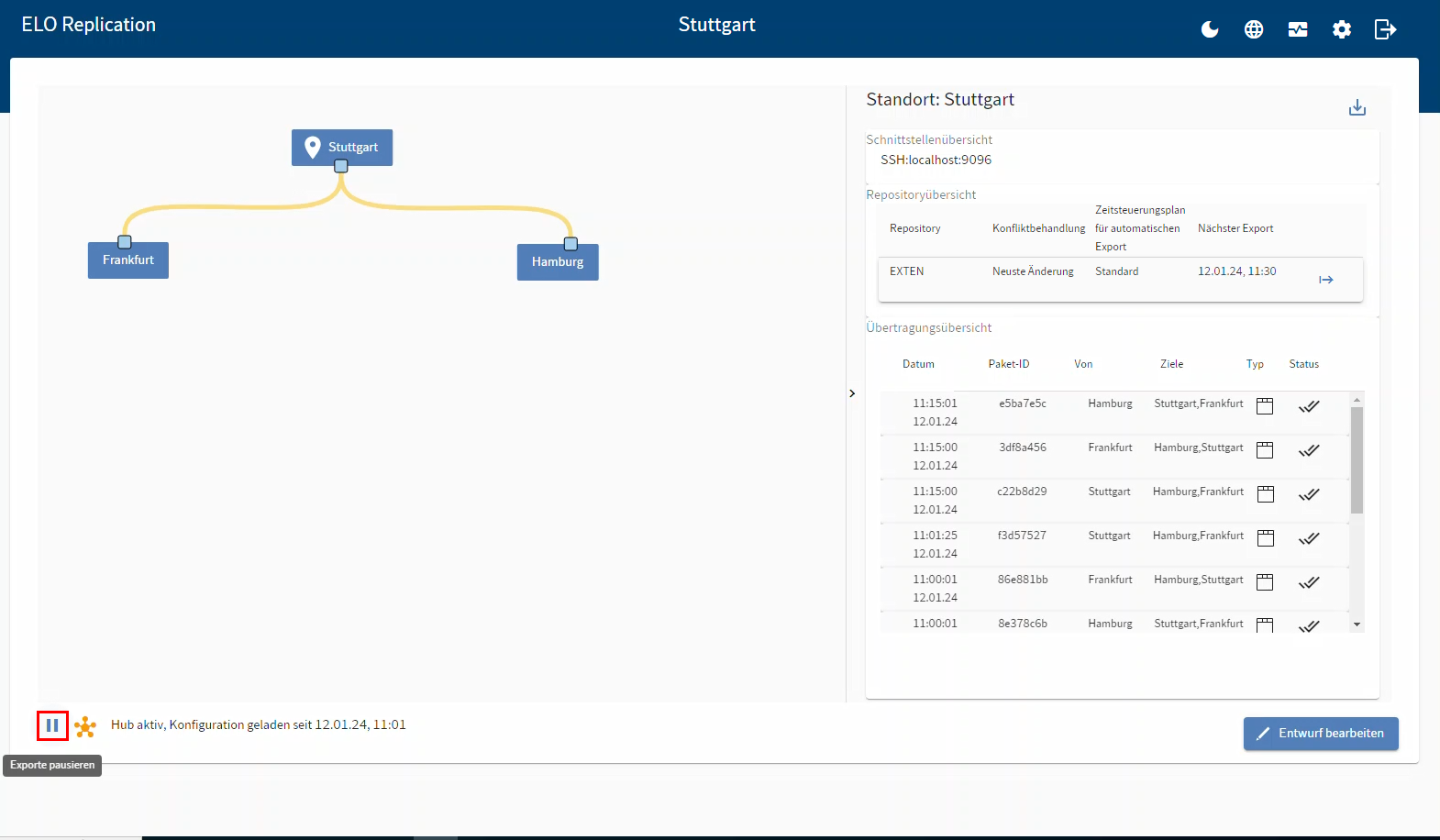Click Paket-ID column header
Image resolution: width=1440 pixels, height=840 pixels.
click(1009, 364)
